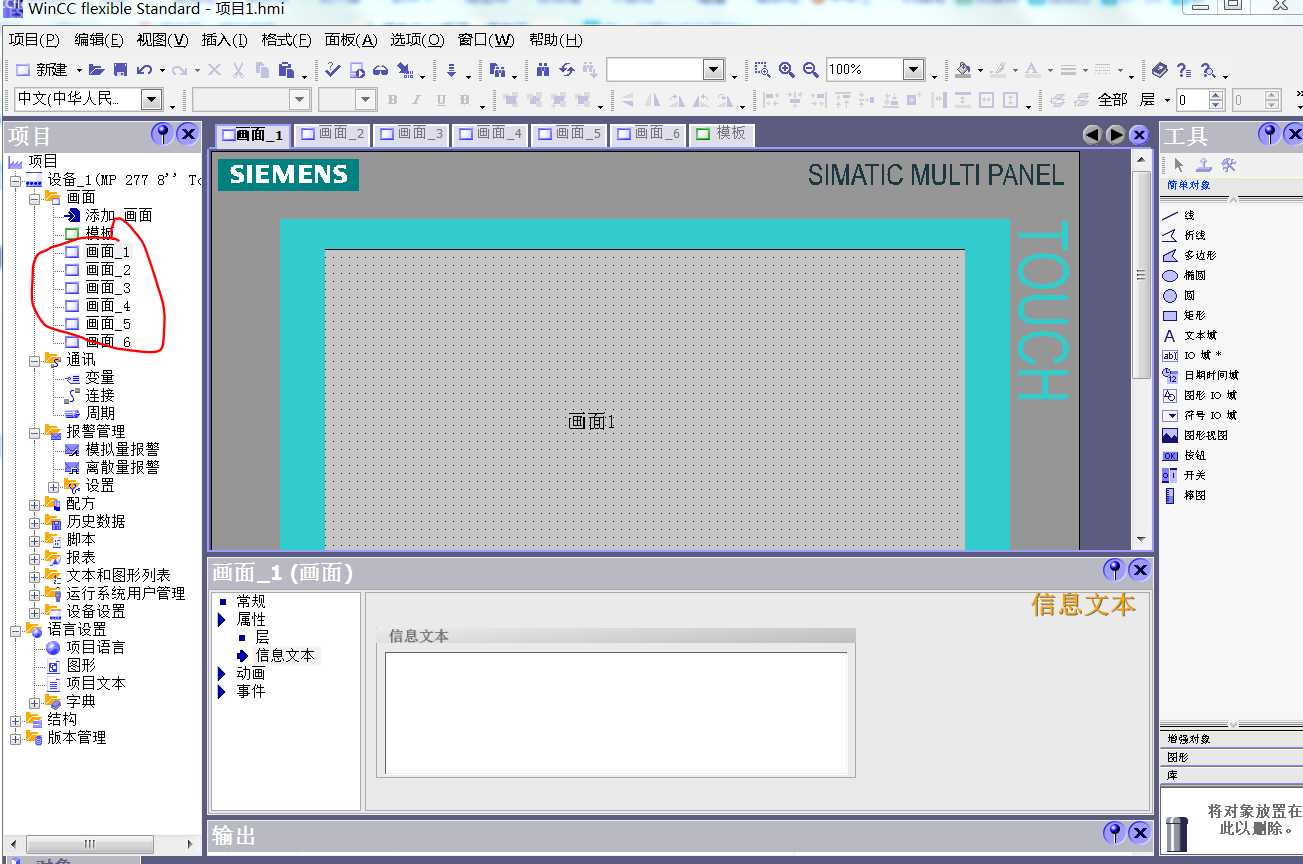Click the Zoom in magnifier icon
The width and height of the screenshot is (1303, 864).
[787, 70]
